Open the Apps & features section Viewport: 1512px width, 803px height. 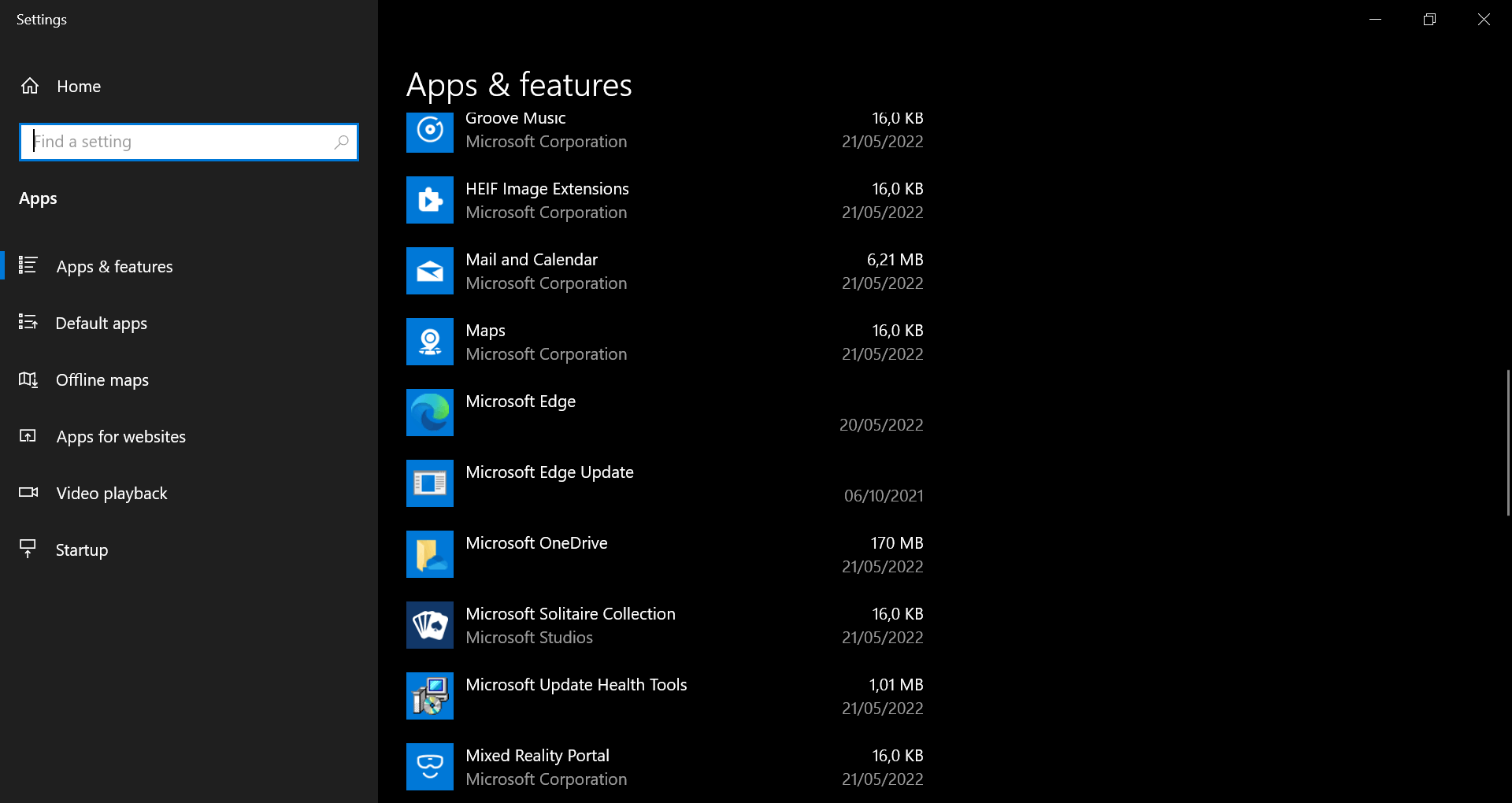(189, 266)
